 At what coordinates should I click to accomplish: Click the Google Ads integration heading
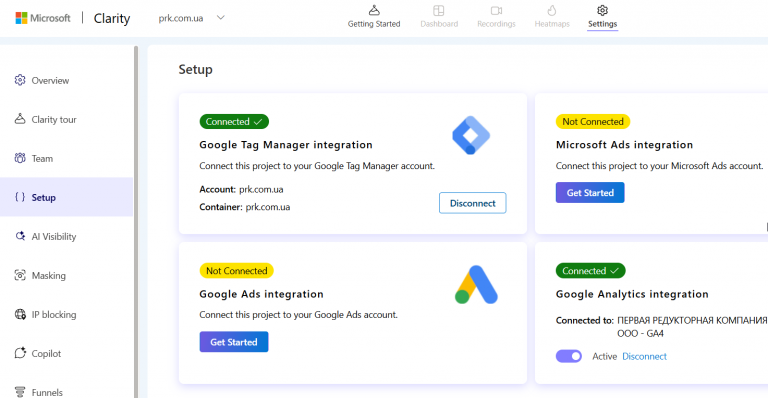(x=262, y=294)
